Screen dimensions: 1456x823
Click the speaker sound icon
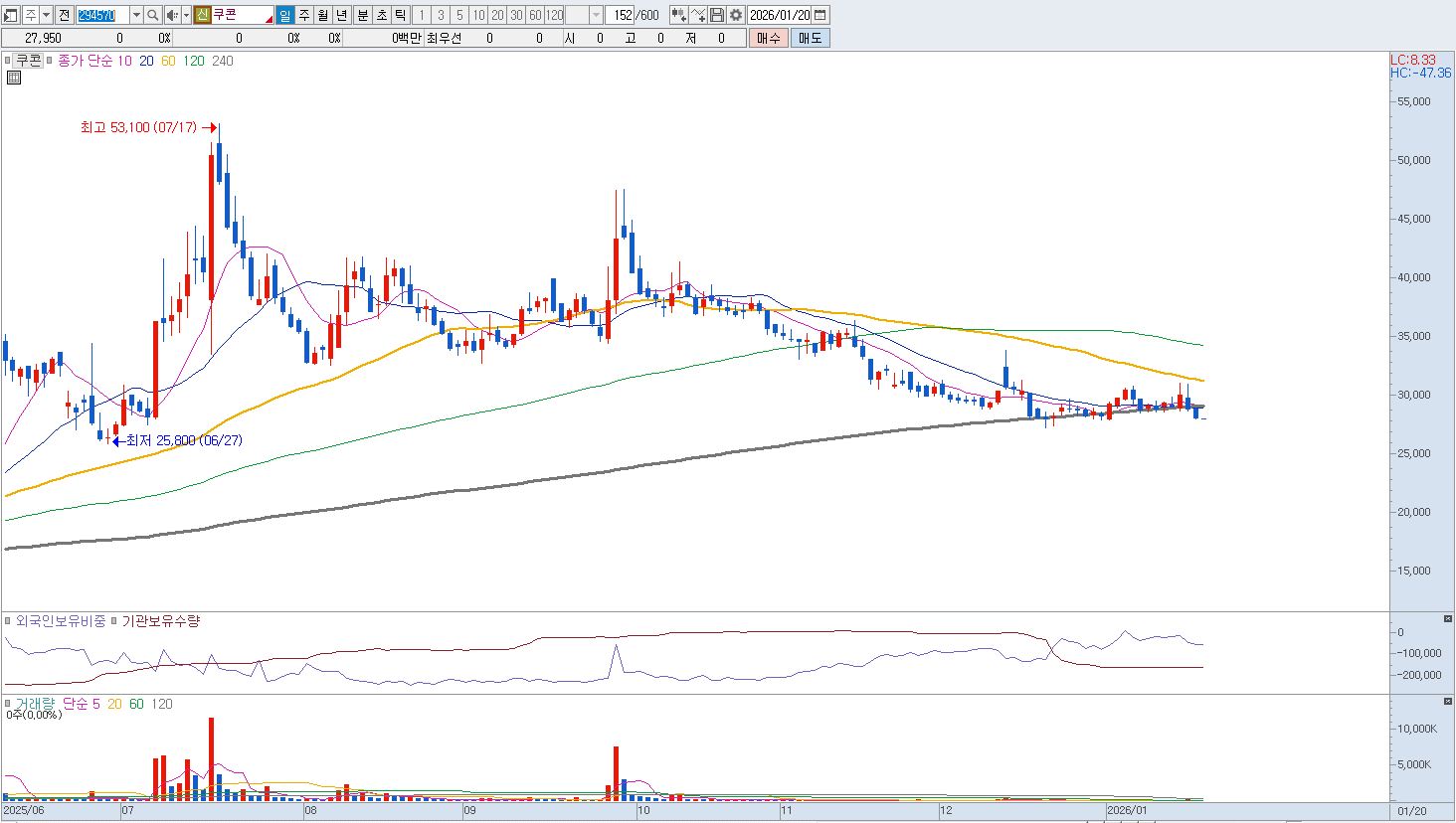click(172, 15)
